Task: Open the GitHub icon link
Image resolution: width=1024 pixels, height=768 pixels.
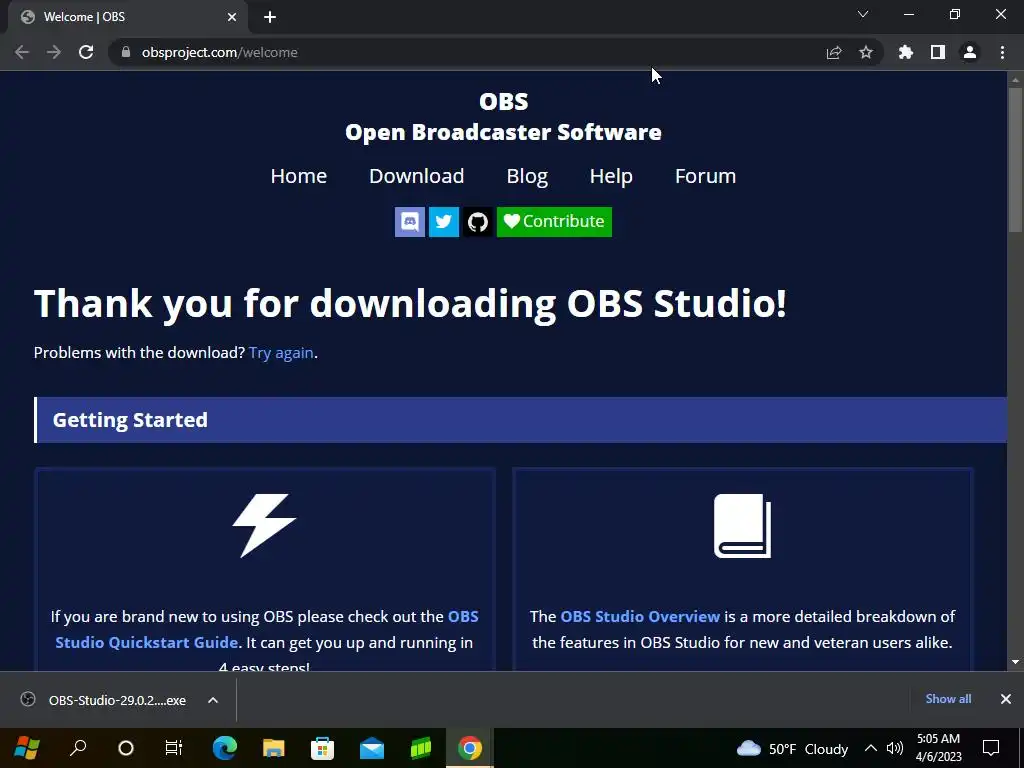Action: pos(477,222)
